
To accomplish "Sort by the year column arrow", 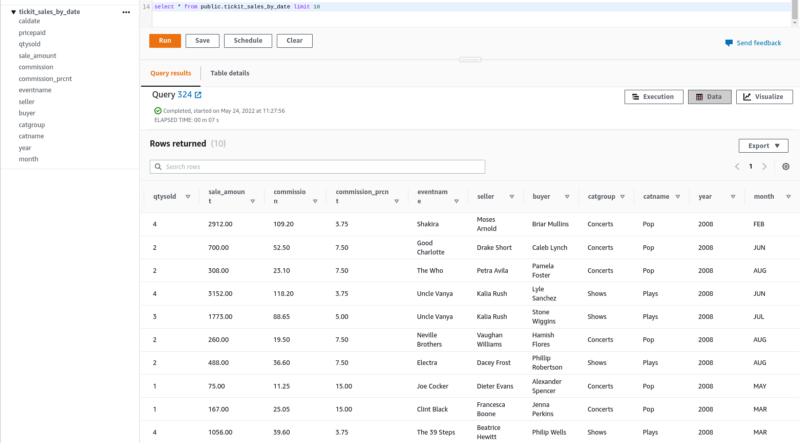I will [733, 196].
